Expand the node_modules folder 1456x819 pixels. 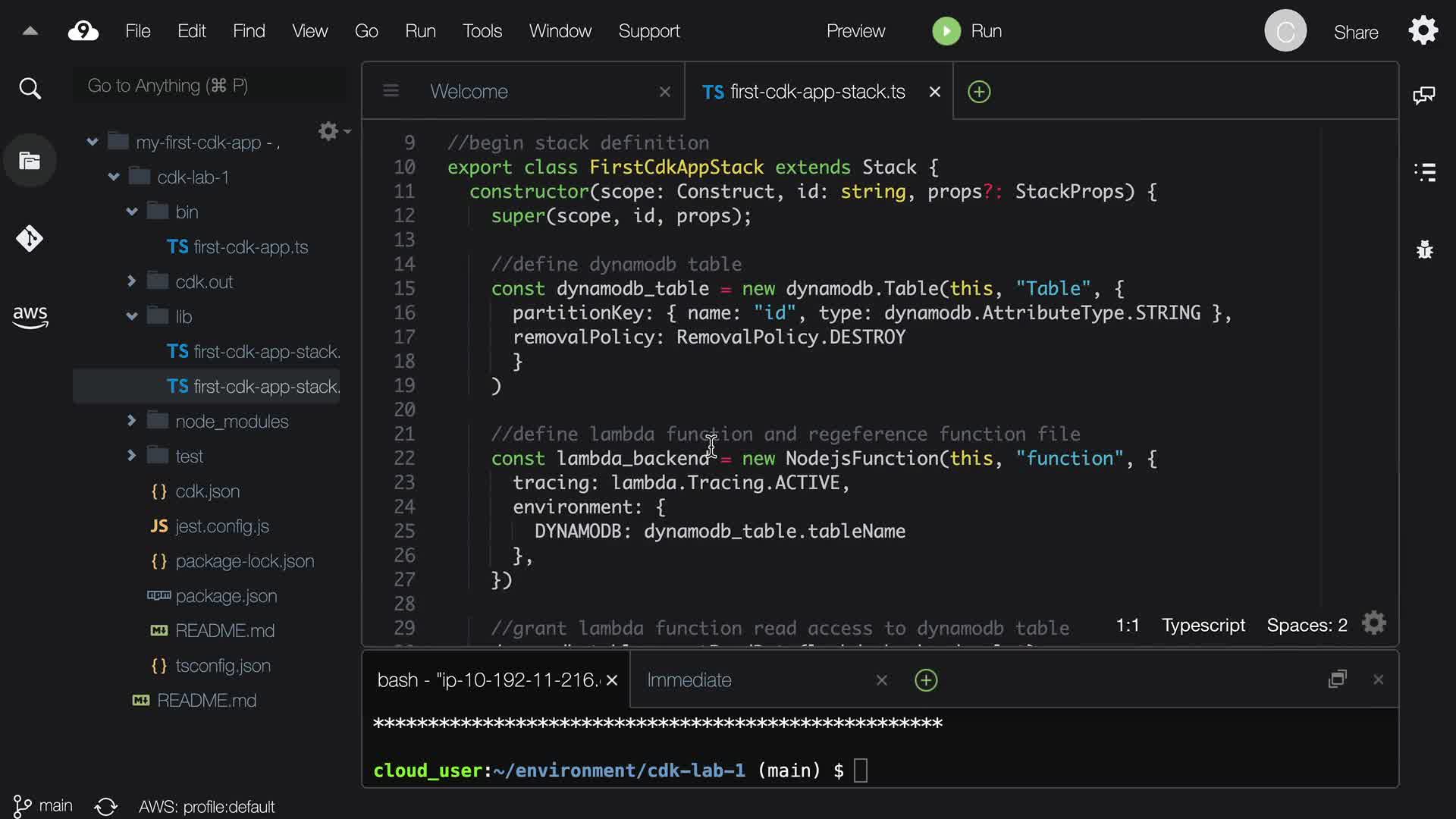(x=132, y=421)
